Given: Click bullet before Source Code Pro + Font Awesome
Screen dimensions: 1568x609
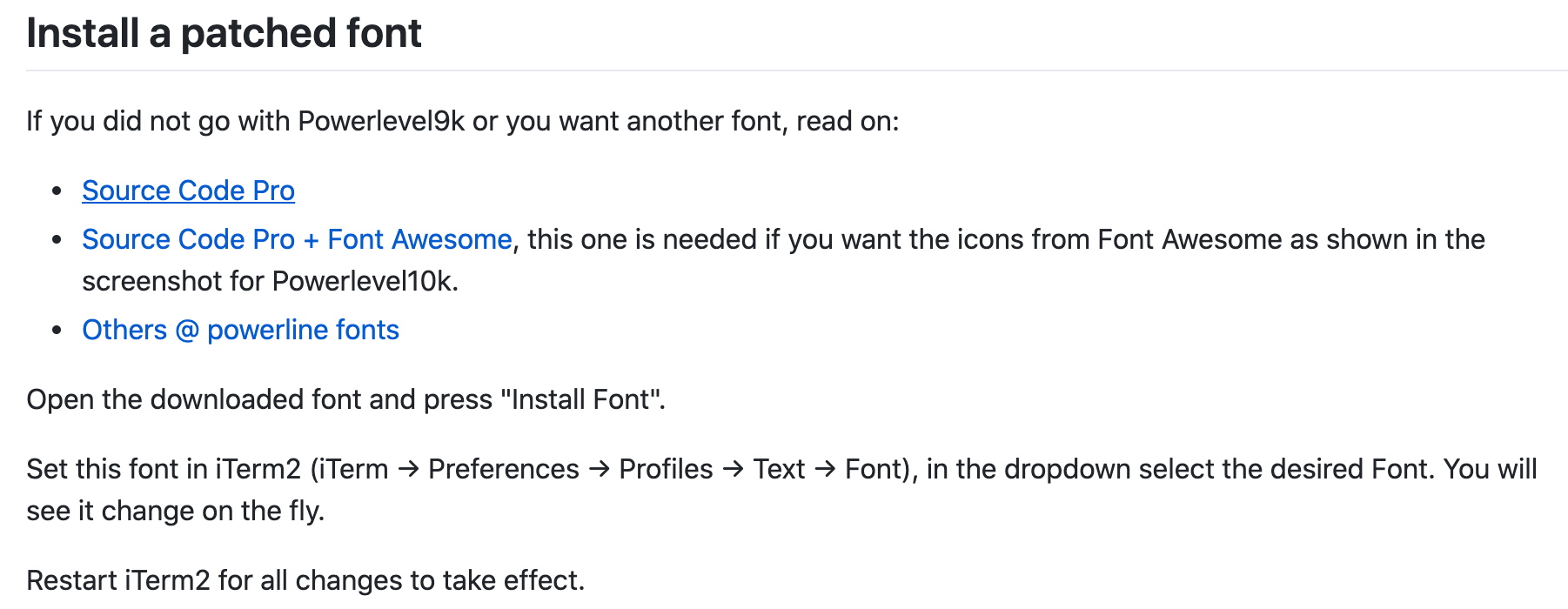Looking at the screenshot, I should click(x=57, y=239).
